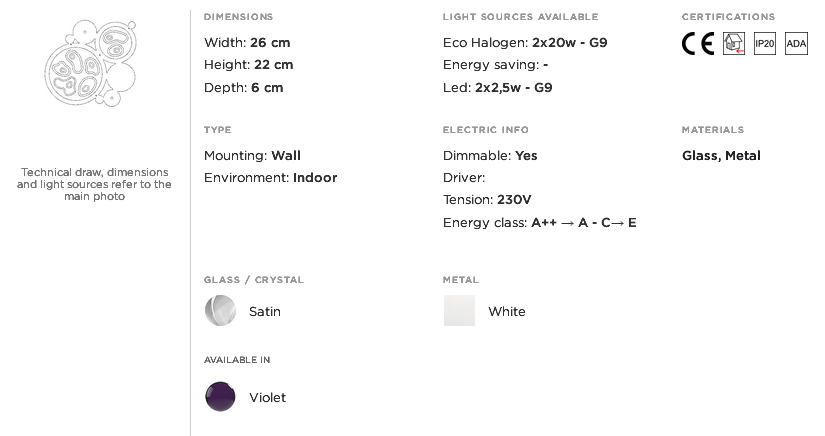This screenshot has width=825, height=436.
Task: Click the Dimensions section heading
Action: click(238, 17)
